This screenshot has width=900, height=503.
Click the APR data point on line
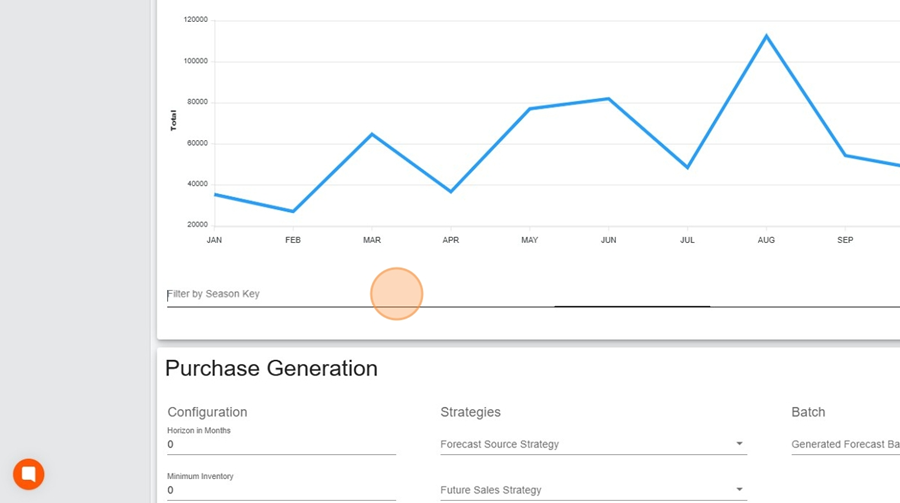coord(451,191)
